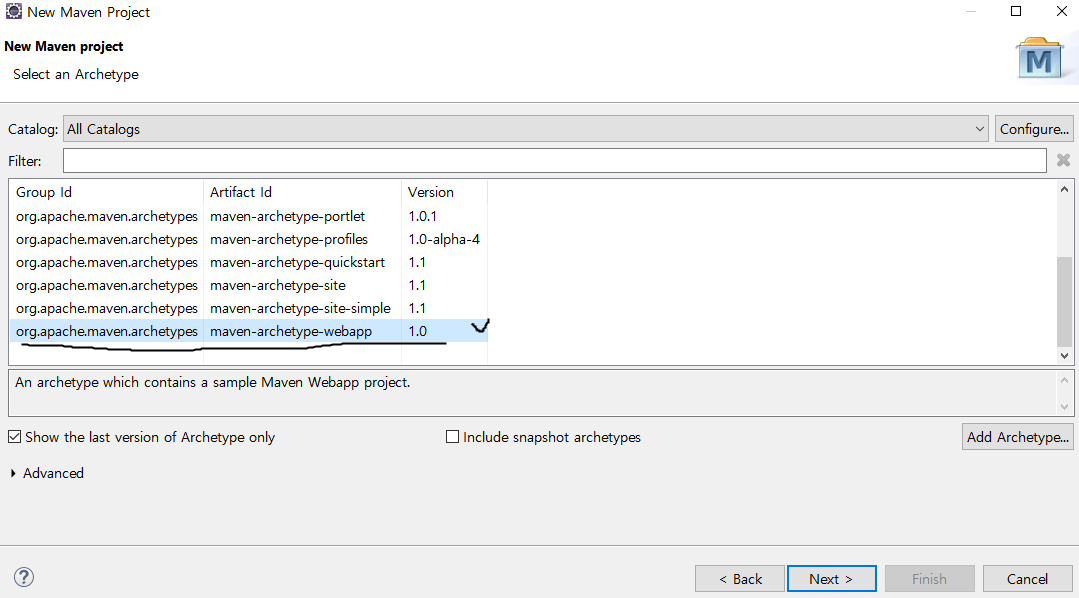Cancel the New Maven Project dialog
Image resolution: width=1079 pixels, height=598 pixels.
[x=1027, y=579]
